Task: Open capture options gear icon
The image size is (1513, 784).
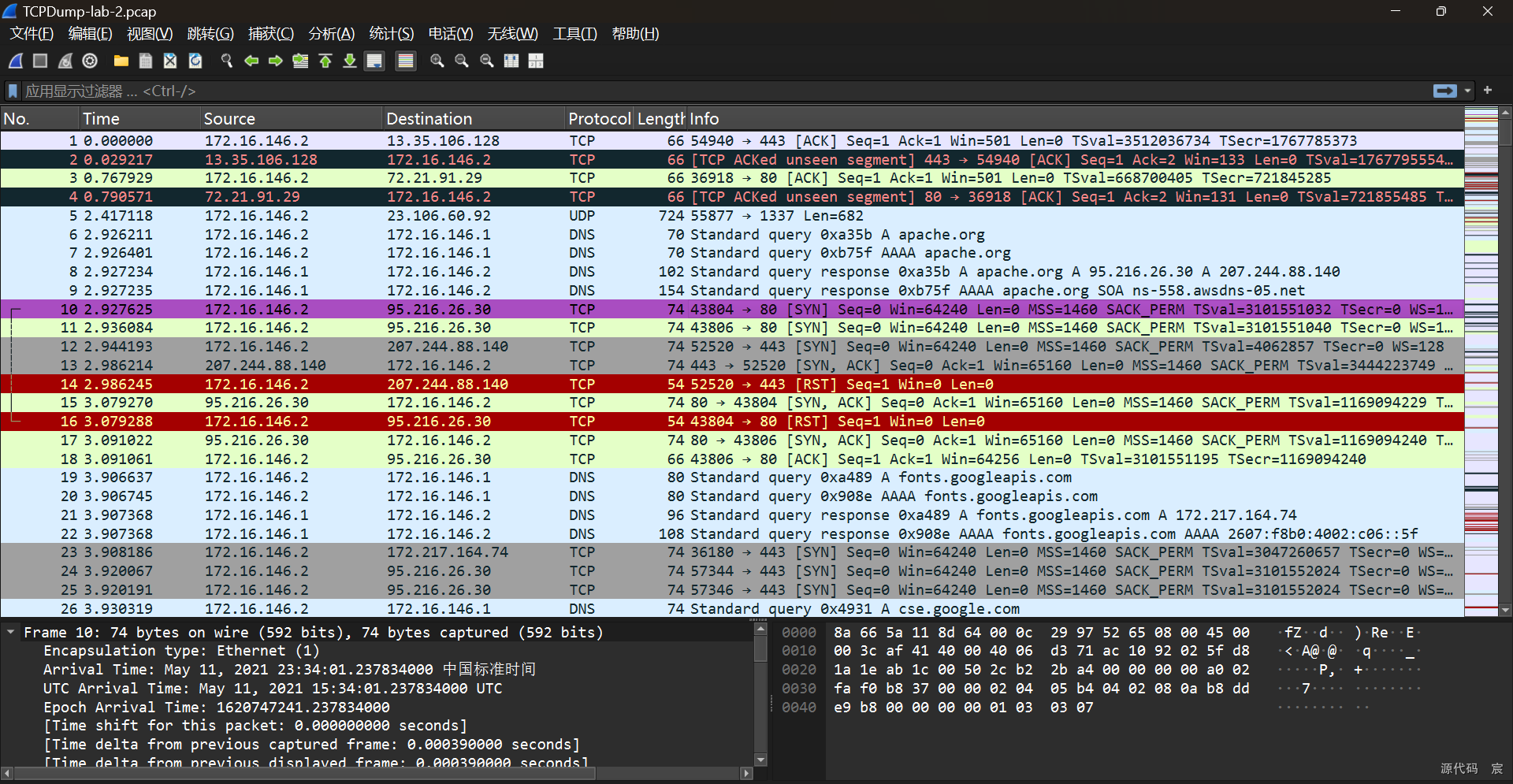Action: [90, 61]
